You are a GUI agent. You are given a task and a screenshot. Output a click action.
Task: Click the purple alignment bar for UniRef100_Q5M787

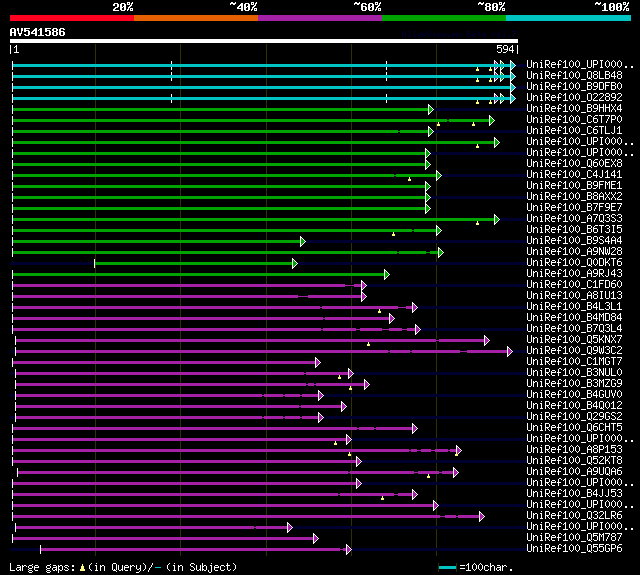coord(163,539)
